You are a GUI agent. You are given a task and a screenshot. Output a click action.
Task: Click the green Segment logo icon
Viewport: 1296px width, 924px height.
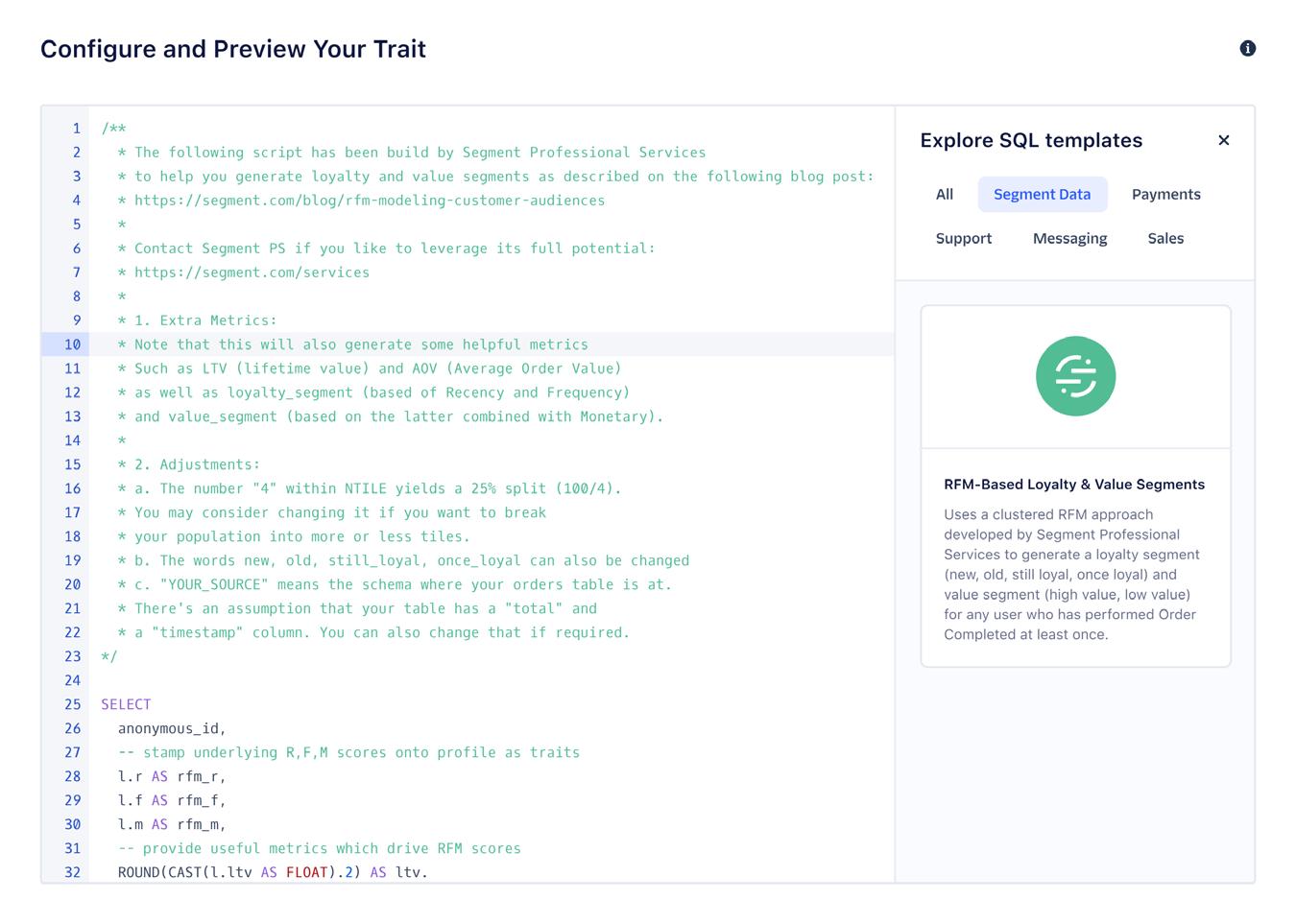pyautogui.click(x=1075, y=376)
